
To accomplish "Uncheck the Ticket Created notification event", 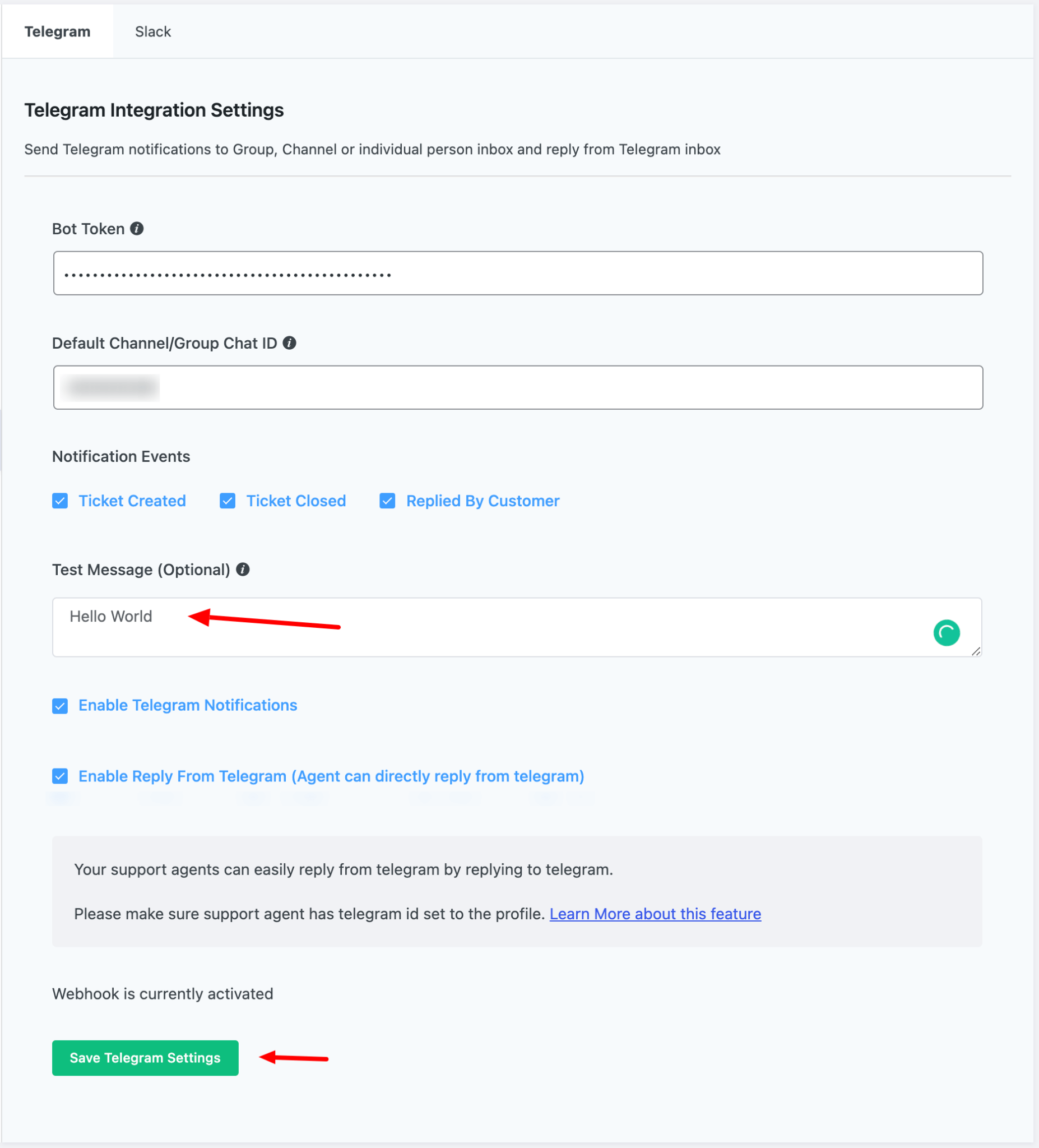I will click(60, 501).
